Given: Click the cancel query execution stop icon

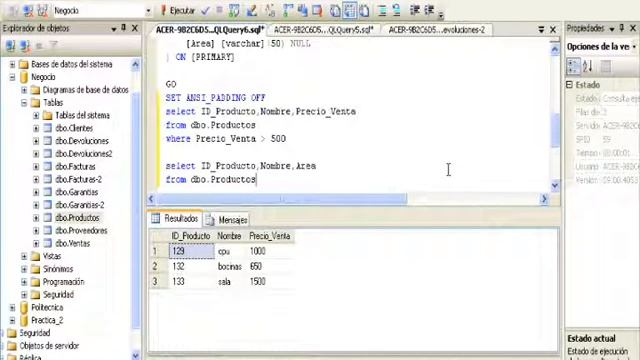Looking at the screenshot, I should click(219, 10).
